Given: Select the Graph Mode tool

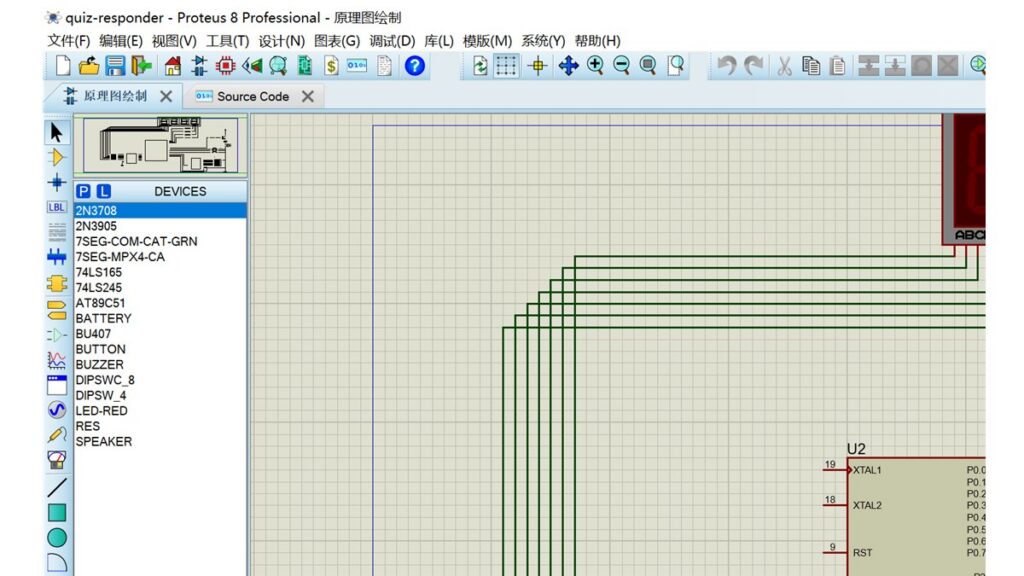Looking at the screenshot, I should coord(57,360).
